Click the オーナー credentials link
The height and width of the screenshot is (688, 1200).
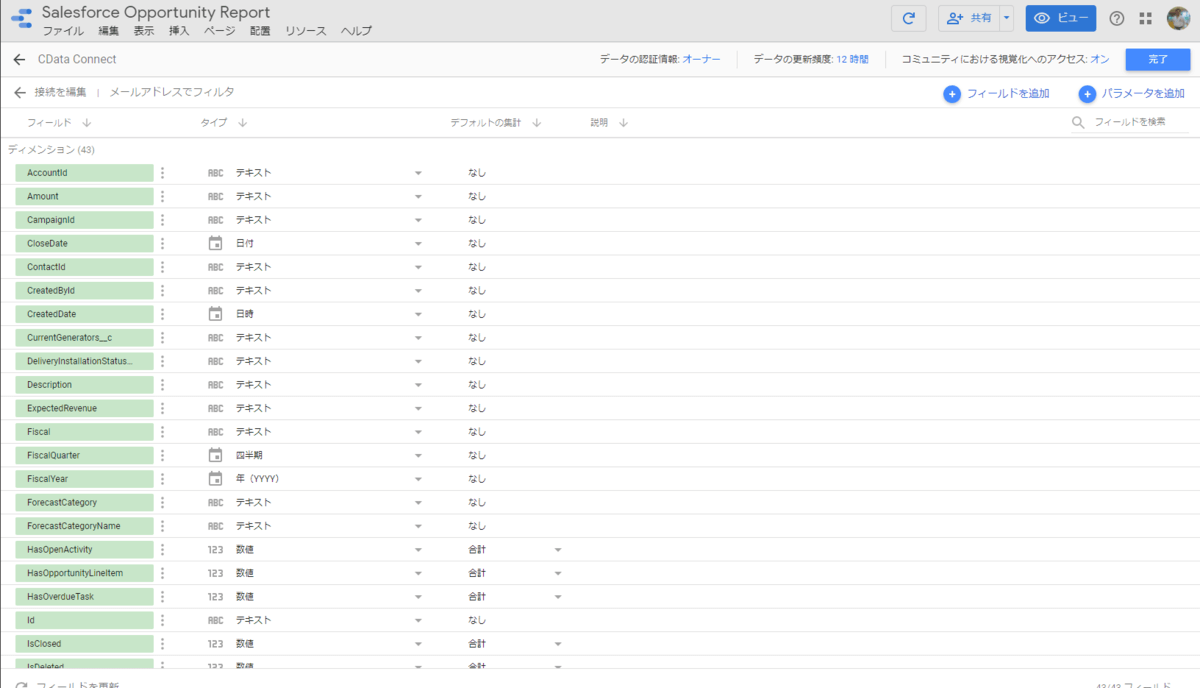[x=701, y=60]
